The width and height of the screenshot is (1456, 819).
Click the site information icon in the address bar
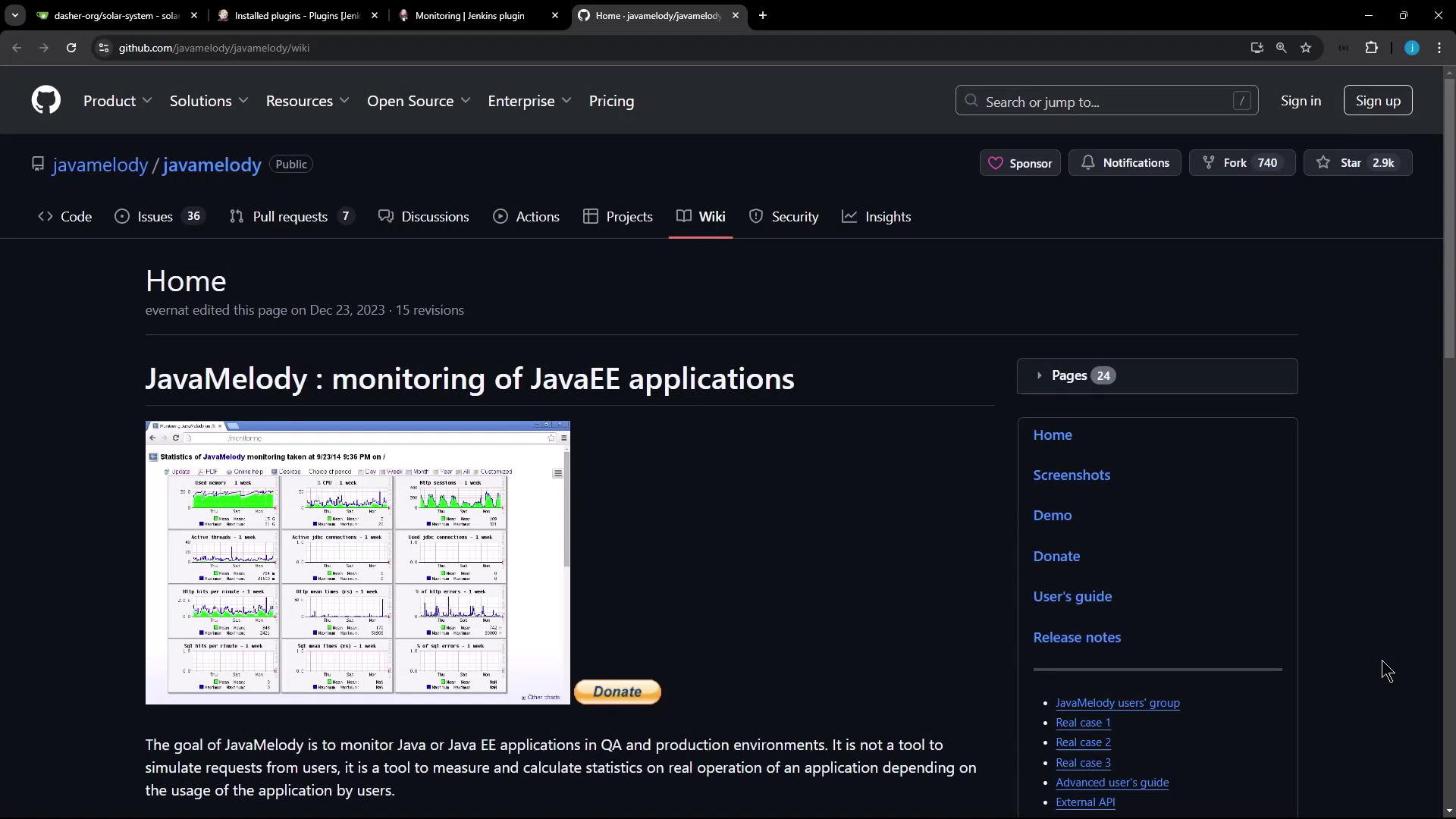pyautogui.click(x=105, y=48)
